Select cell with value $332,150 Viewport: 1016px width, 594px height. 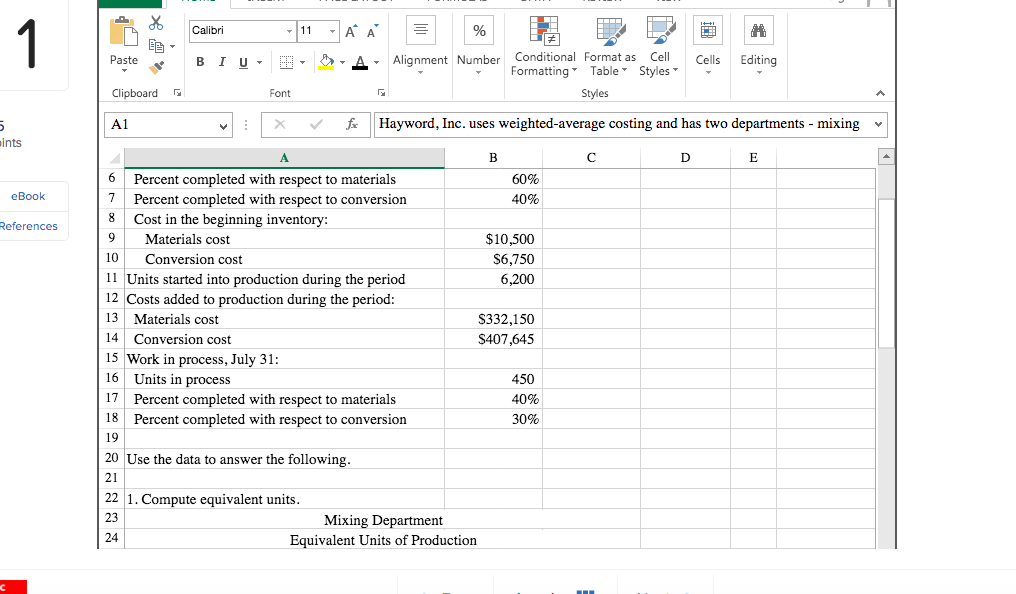pos(493,319)
